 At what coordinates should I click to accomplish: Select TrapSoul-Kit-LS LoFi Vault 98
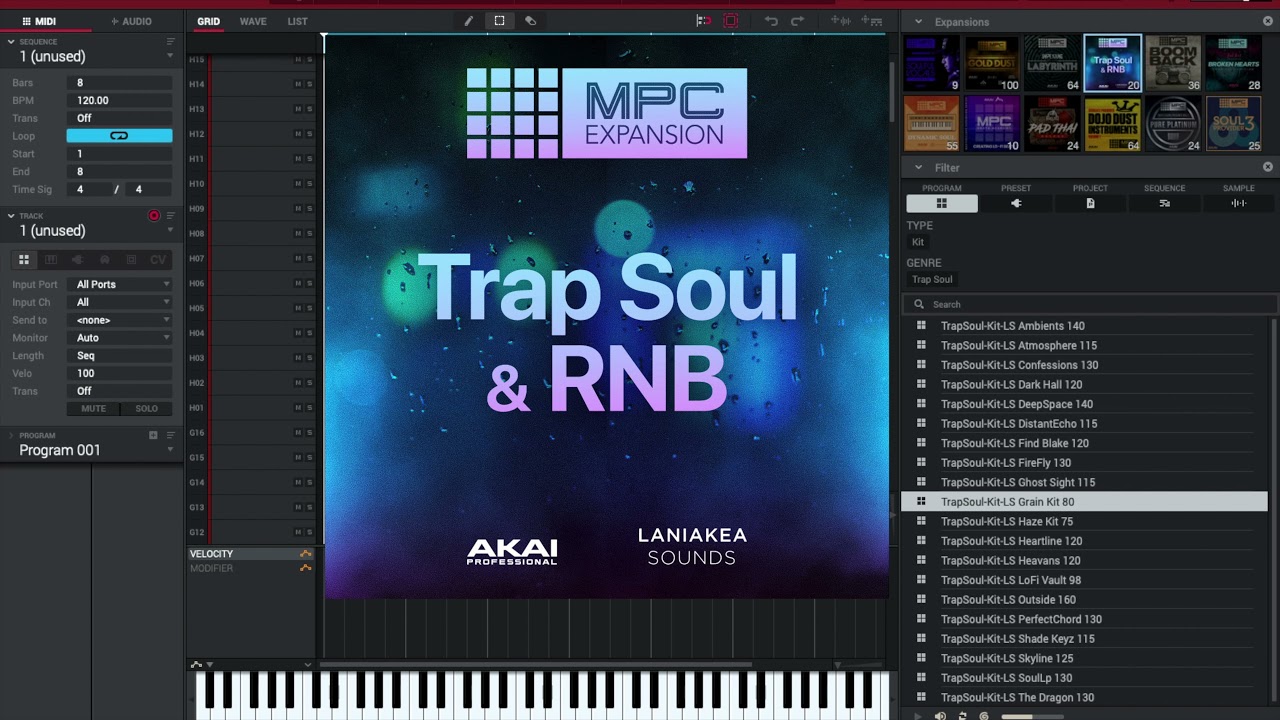coord(1084,580)
